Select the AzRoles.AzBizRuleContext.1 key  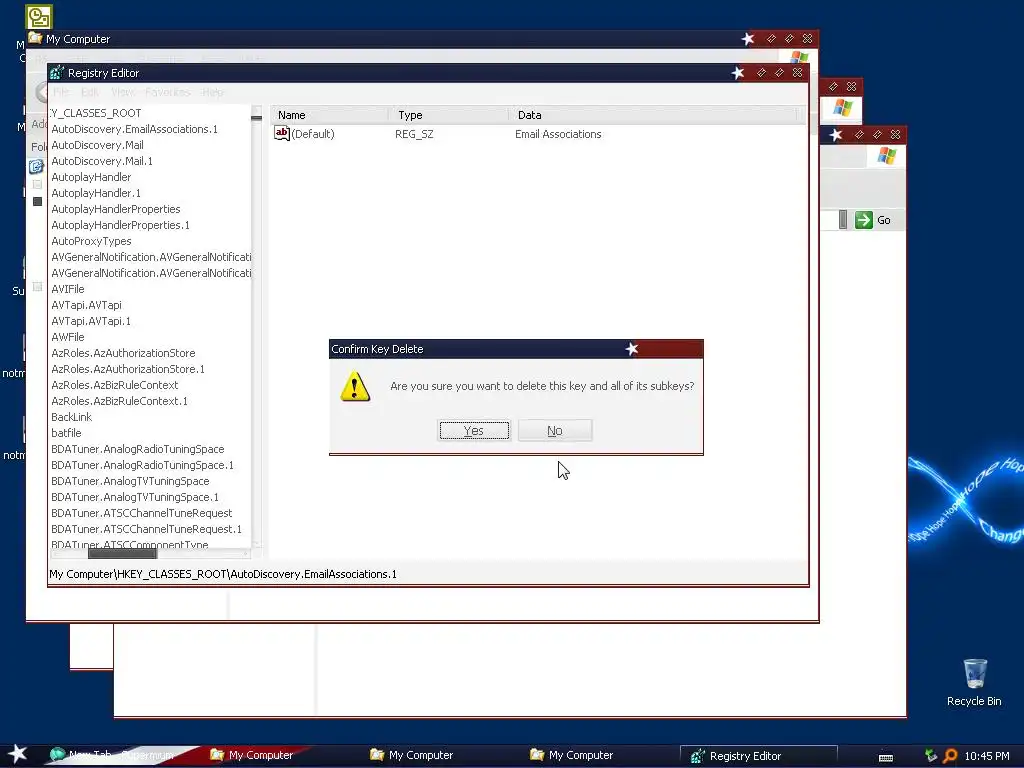click(120, 401)
